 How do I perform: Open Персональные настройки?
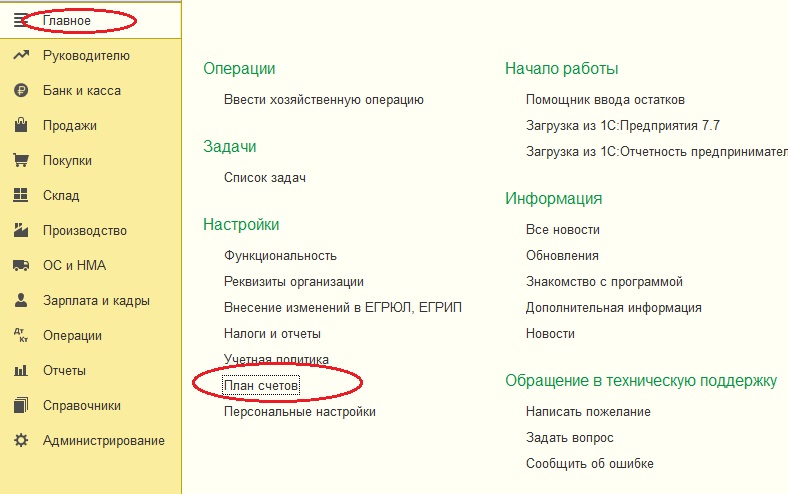tap(300, 412)
